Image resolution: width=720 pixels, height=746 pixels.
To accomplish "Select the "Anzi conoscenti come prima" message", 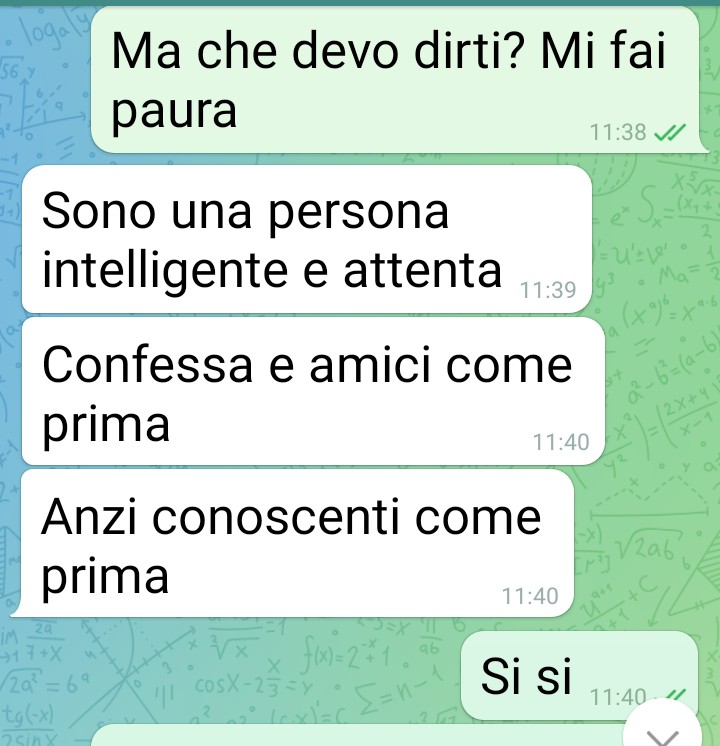I will point(293,543).
